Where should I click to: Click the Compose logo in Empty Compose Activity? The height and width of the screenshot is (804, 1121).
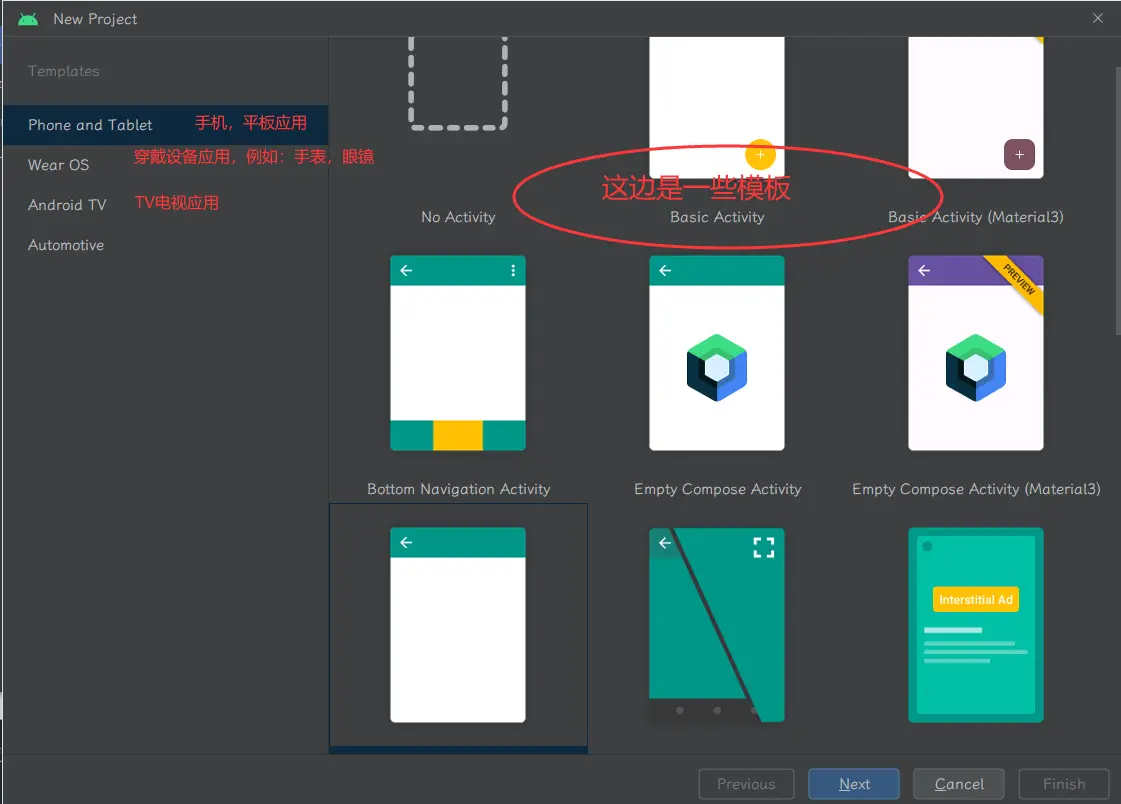tap(717, 368)
